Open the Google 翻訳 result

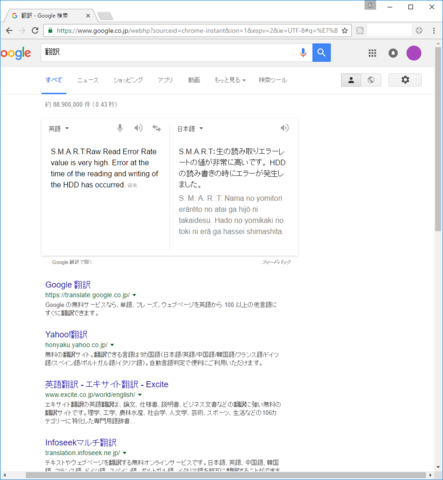tap(68, 285)
